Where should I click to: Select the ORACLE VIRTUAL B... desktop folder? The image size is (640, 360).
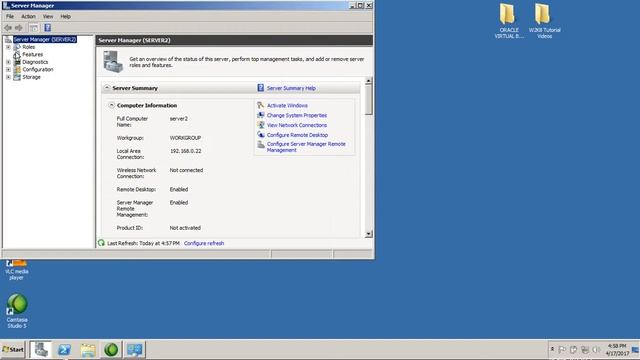pos(508,21)
